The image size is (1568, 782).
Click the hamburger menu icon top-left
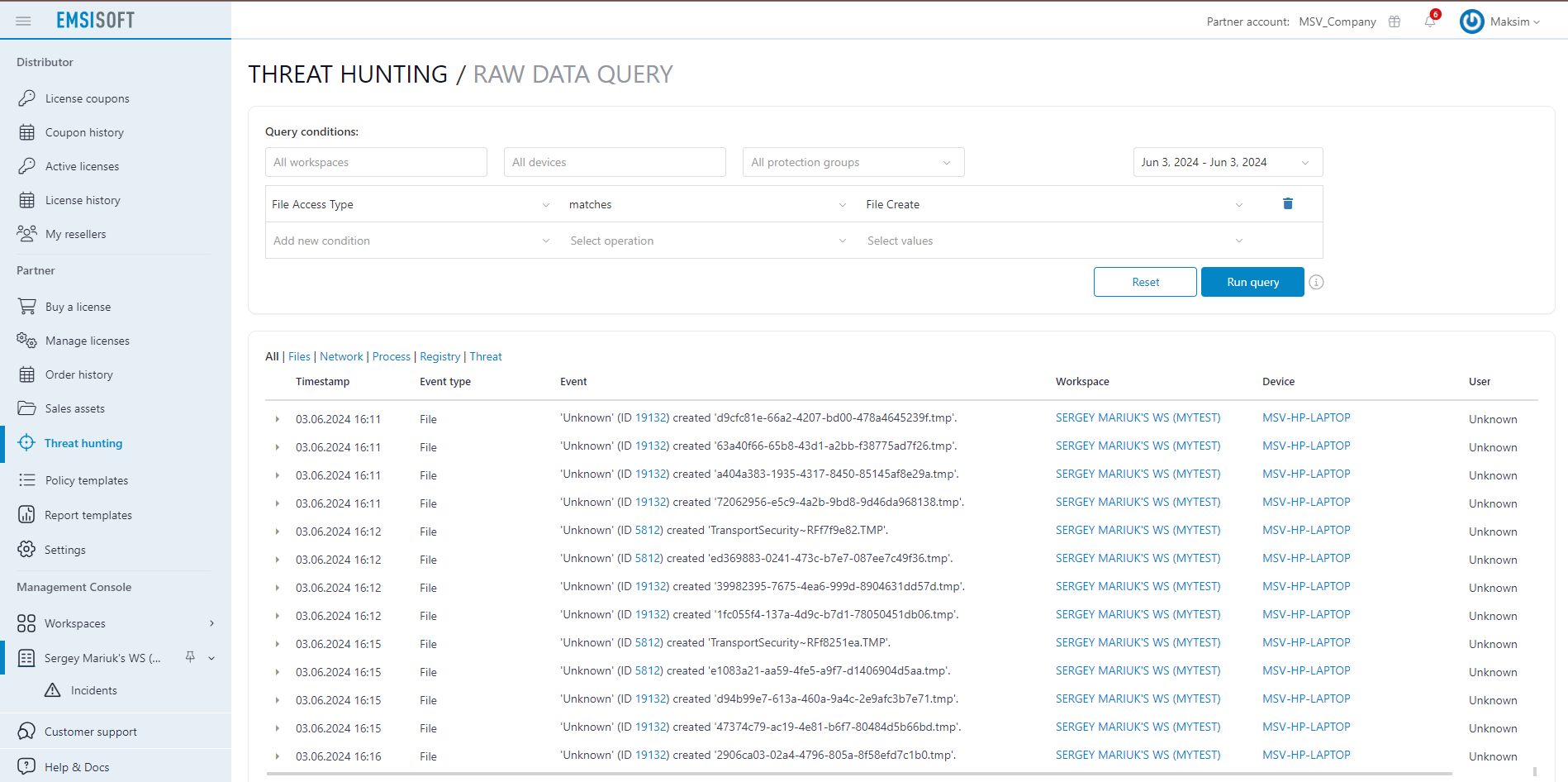pos(23,21)
